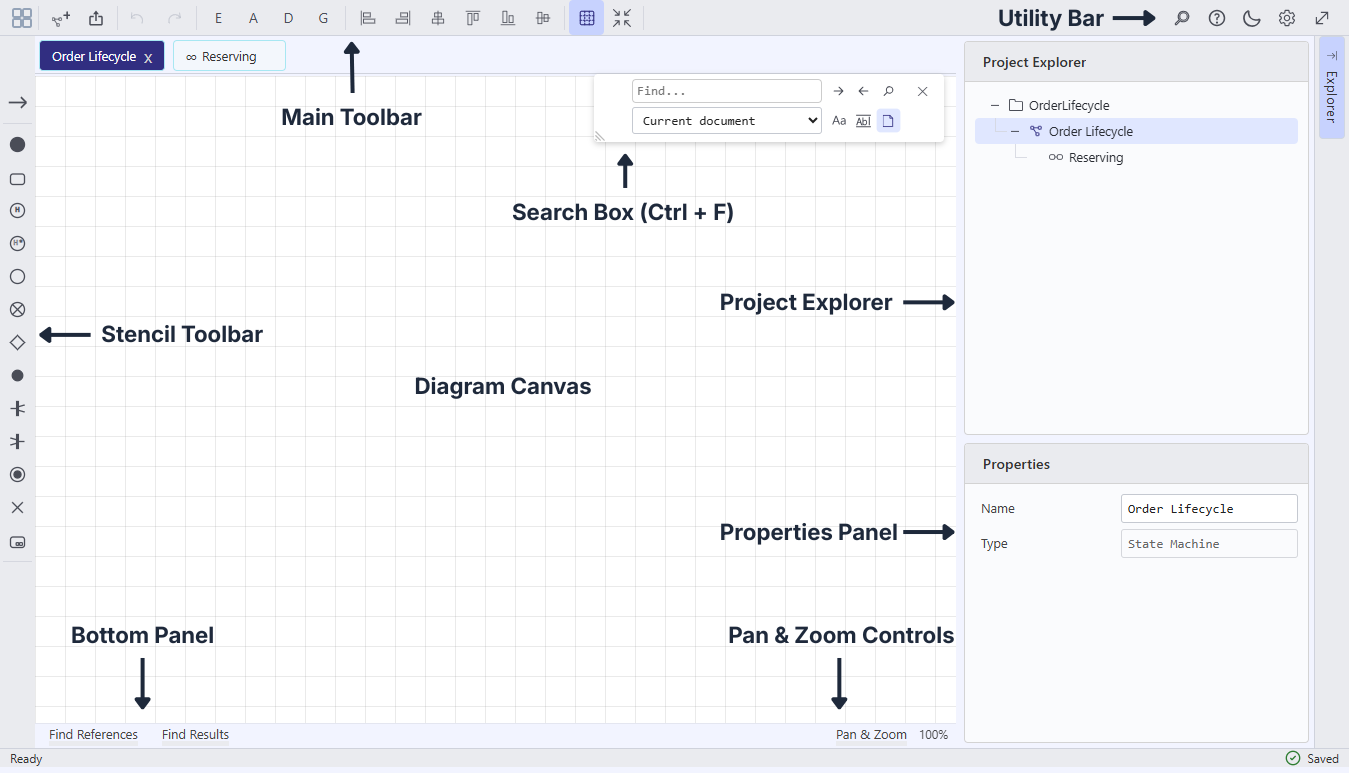Click the Find text field
Screen dimensions: 1349x773
[727, 91]
